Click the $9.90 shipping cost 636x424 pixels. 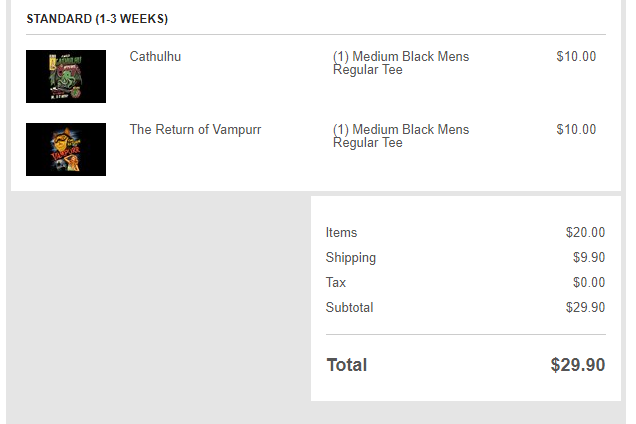point(589,257)
